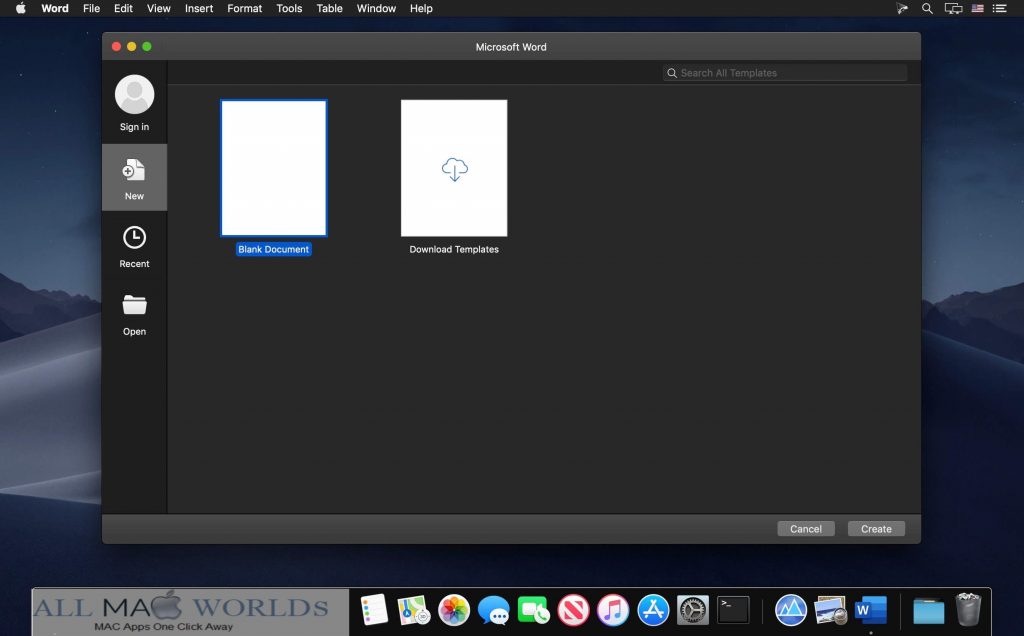The width and height of the screenshot is (1024, 636).
Task: Click the blue mountain-peak app dock icon
Action: pyautogui.click(x=791, y=610)
